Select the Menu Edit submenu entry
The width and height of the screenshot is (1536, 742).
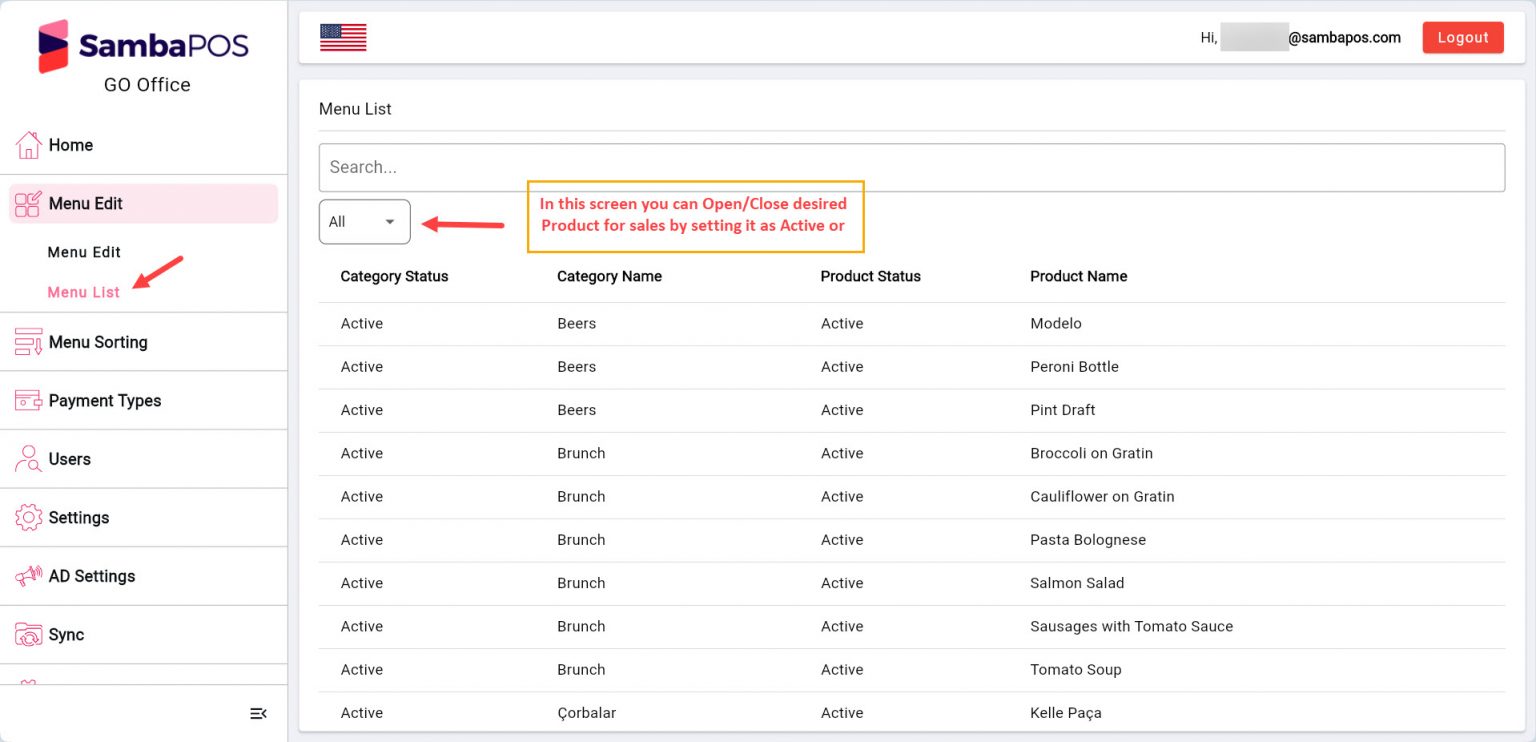tap(84, 252)
